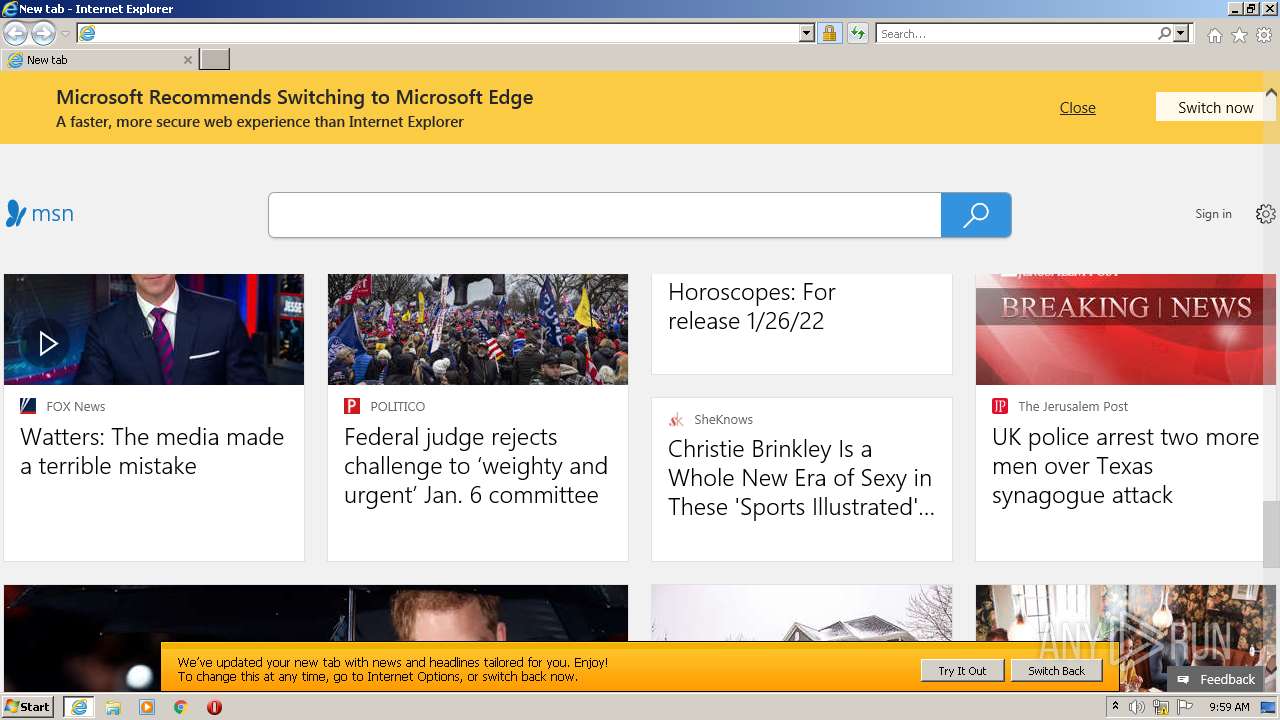
Task: Click the FOX News source label
Action: coord(75,406)
